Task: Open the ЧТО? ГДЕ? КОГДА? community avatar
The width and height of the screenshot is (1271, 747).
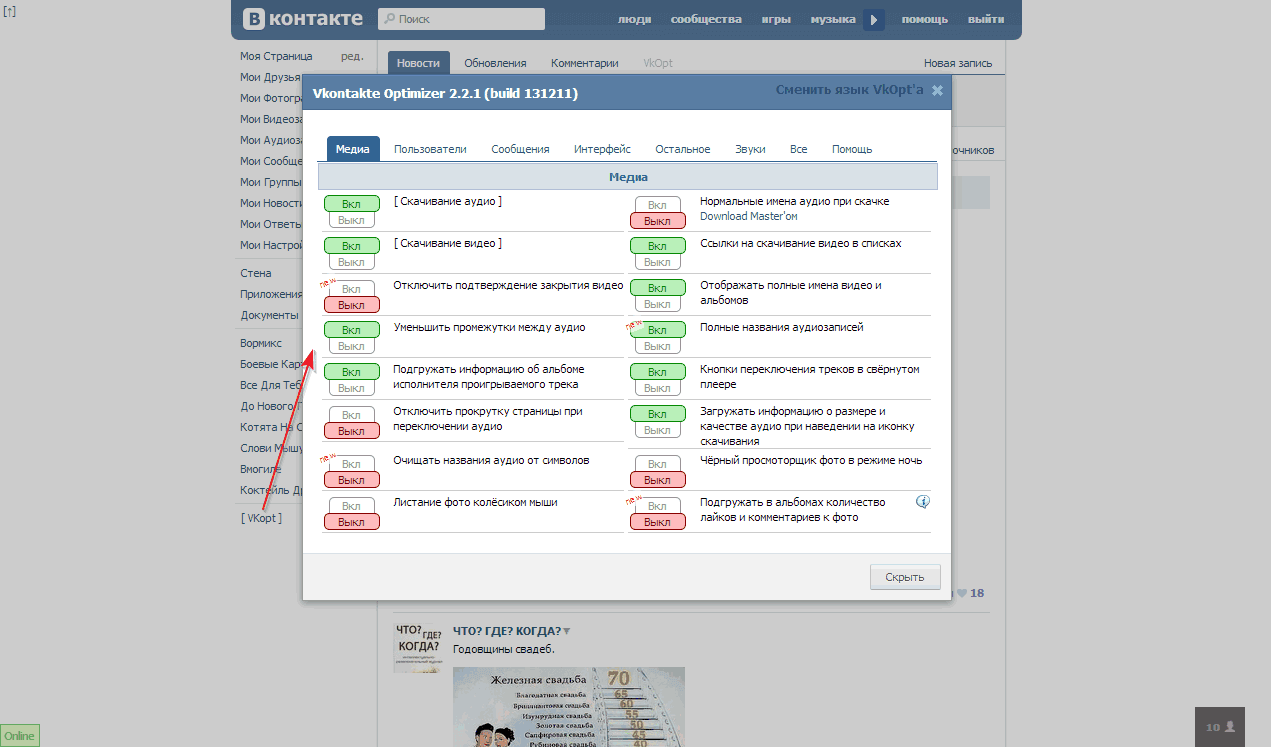Action: click(x=419, y=647)
